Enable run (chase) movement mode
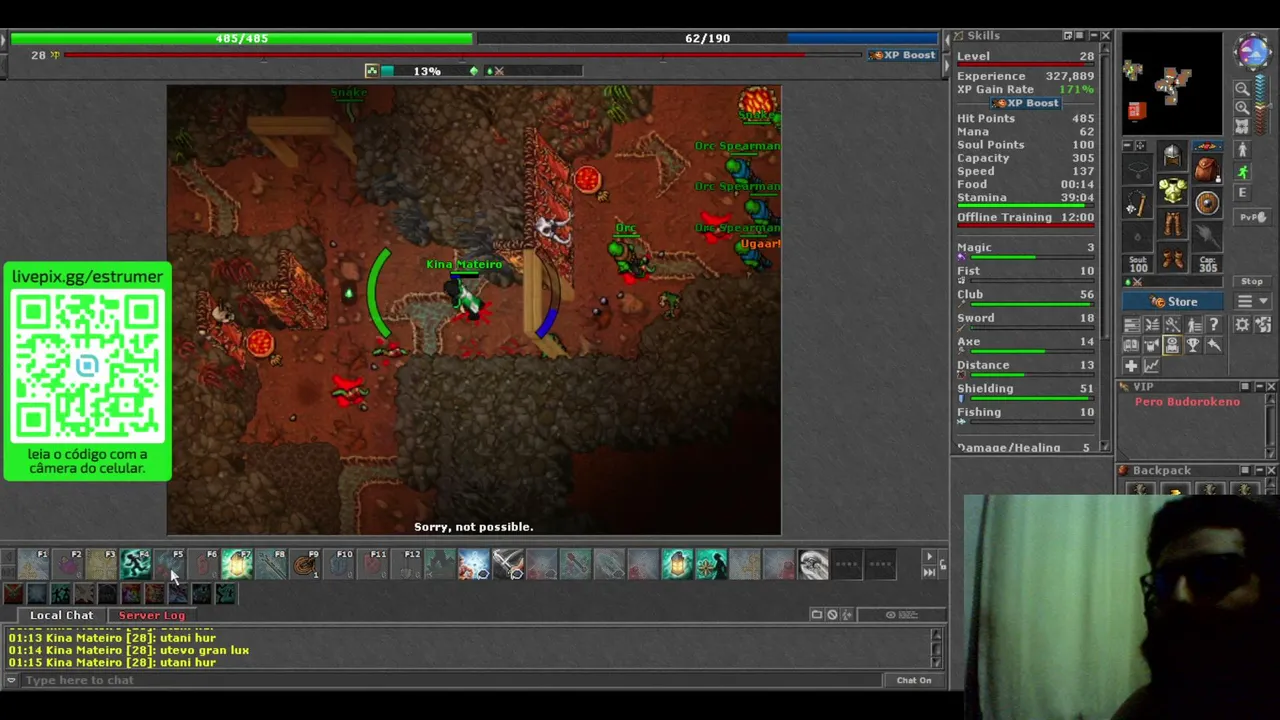1280x720 pixels. point(1243,172)
